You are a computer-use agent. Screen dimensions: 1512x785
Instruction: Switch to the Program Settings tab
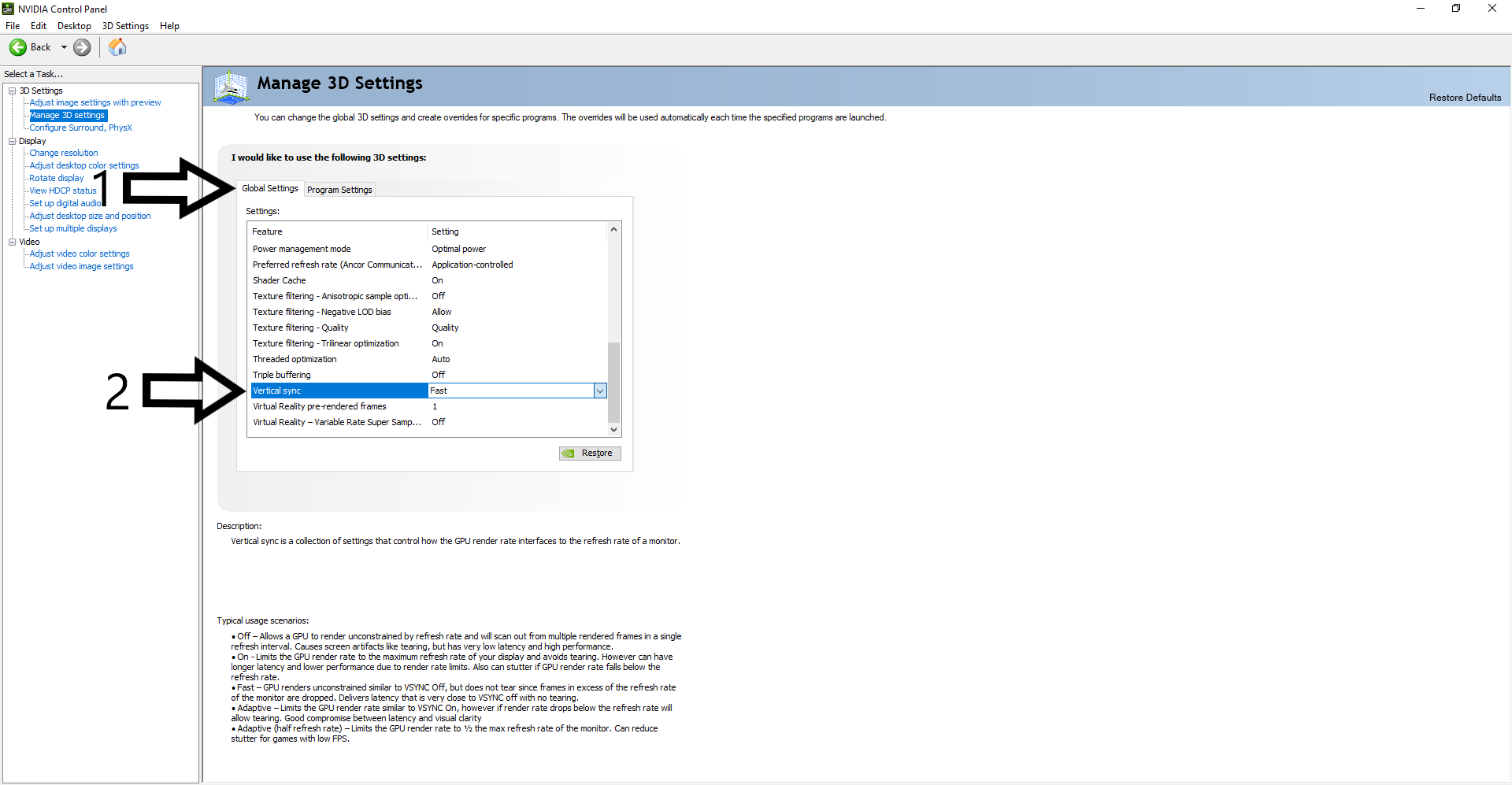[339, 190]
